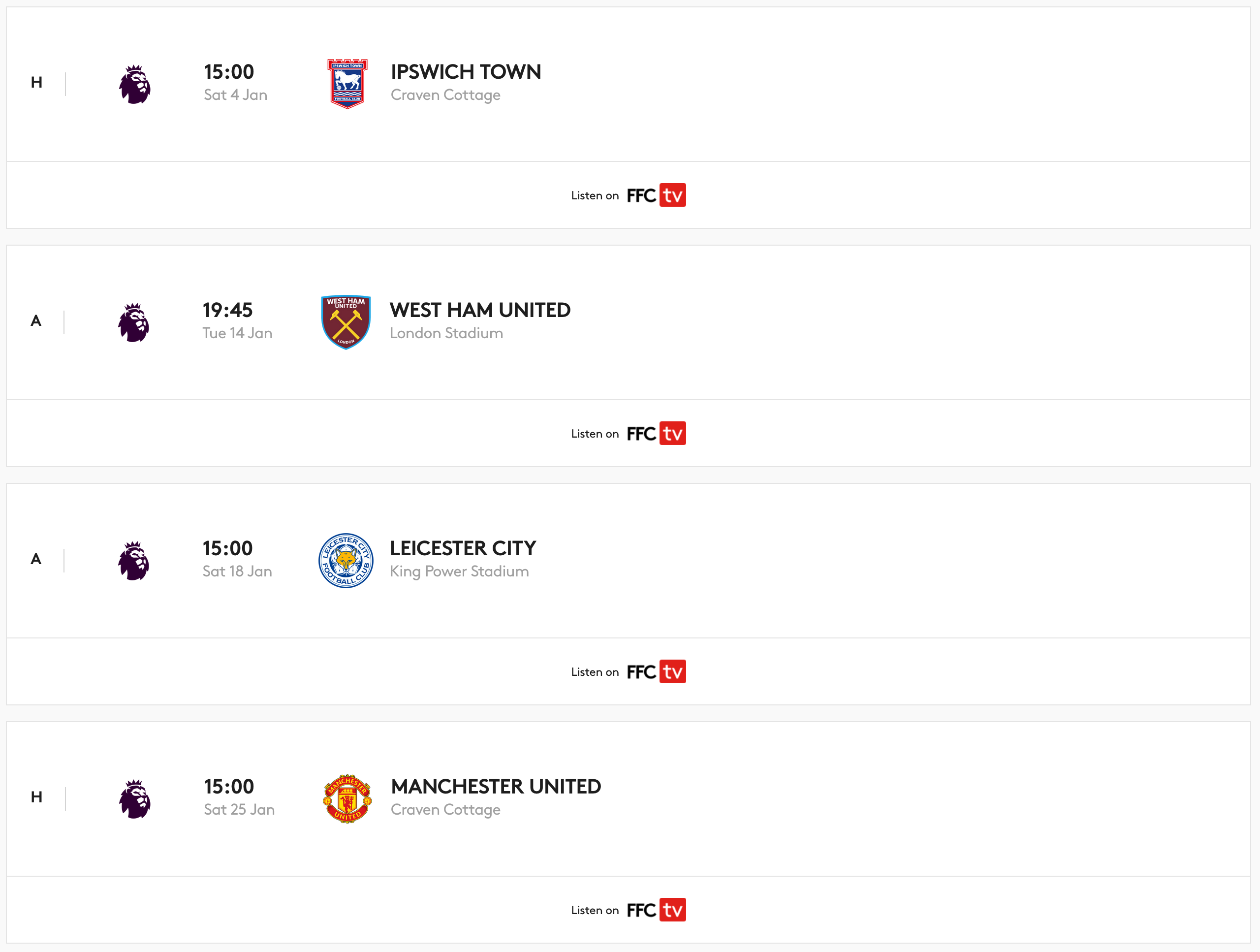Click Premier League logo in Ipswich Town fixture

(134, 84)
